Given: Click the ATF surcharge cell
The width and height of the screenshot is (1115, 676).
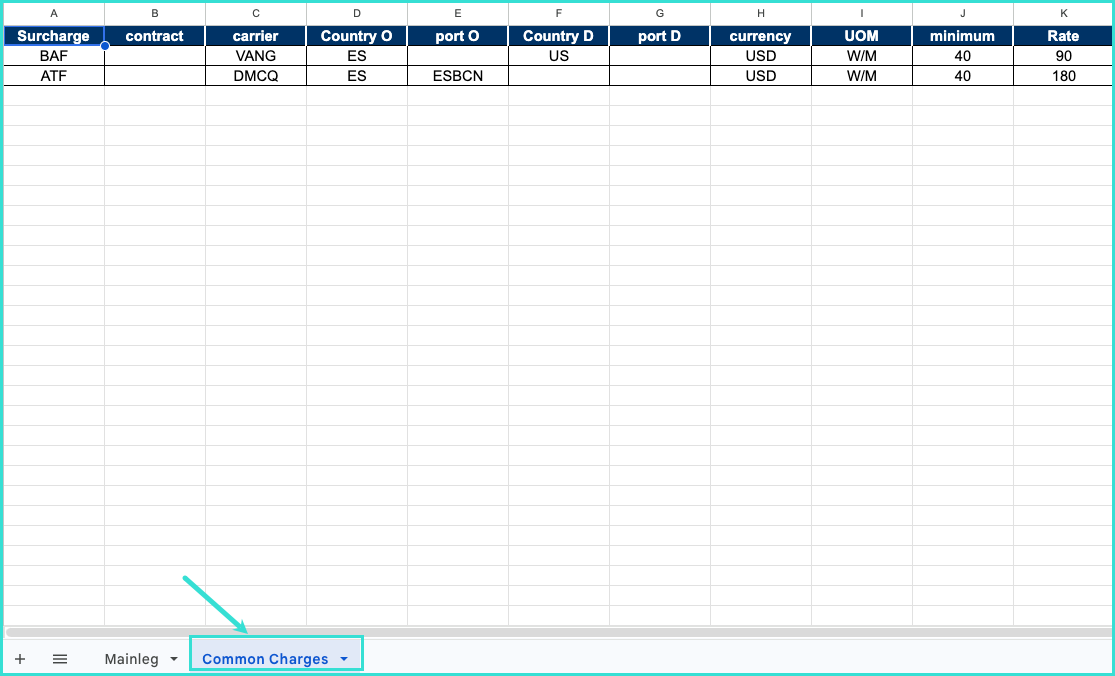Looking at the screenshot, I should (x=54, y=76).
